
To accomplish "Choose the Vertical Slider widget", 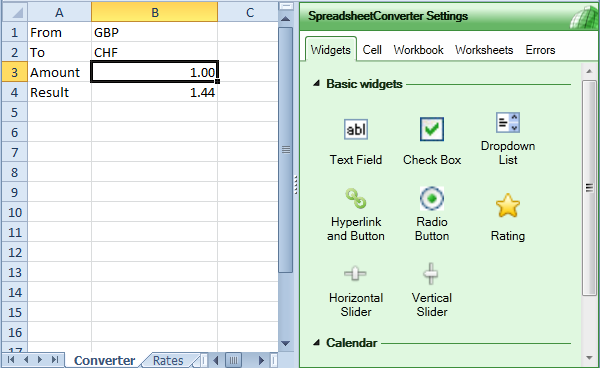I will click(431, 274).
